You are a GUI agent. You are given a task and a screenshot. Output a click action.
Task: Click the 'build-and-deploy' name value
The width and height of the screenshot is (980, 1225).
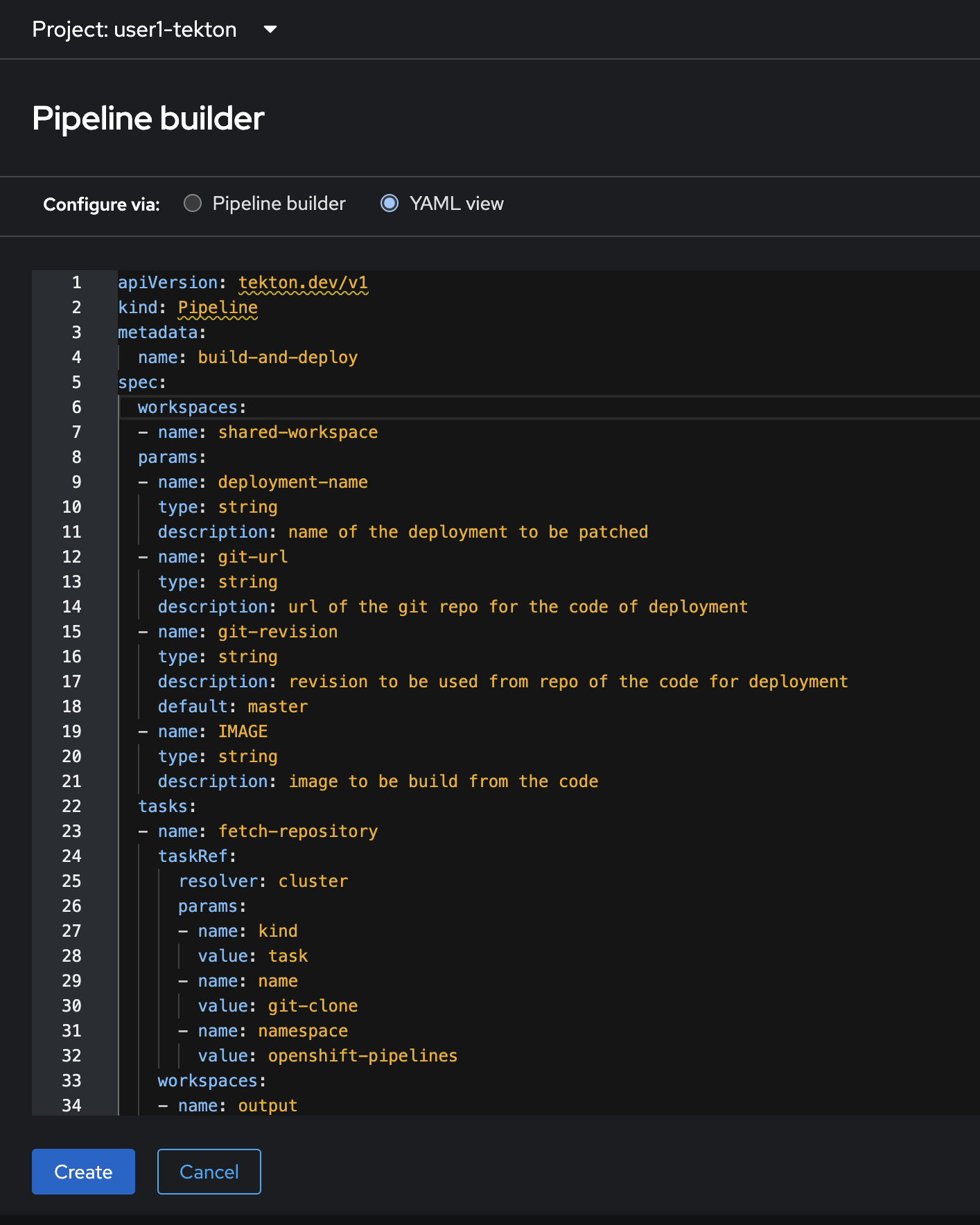tap(278, 358)
